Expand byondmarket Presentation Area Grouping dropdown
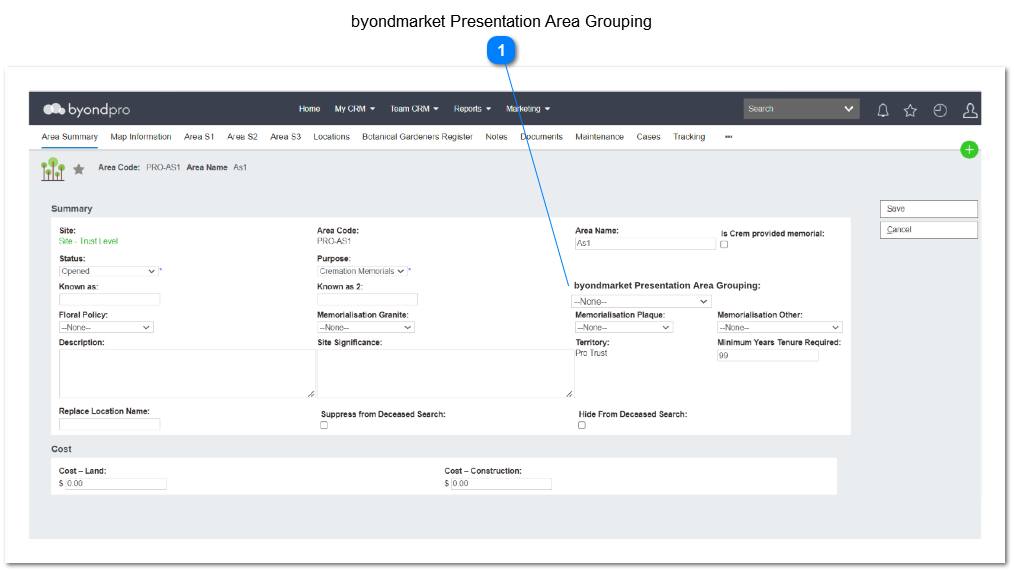Image resolution: width=1014 pixels, height=572 pixels. coord(641,302)
